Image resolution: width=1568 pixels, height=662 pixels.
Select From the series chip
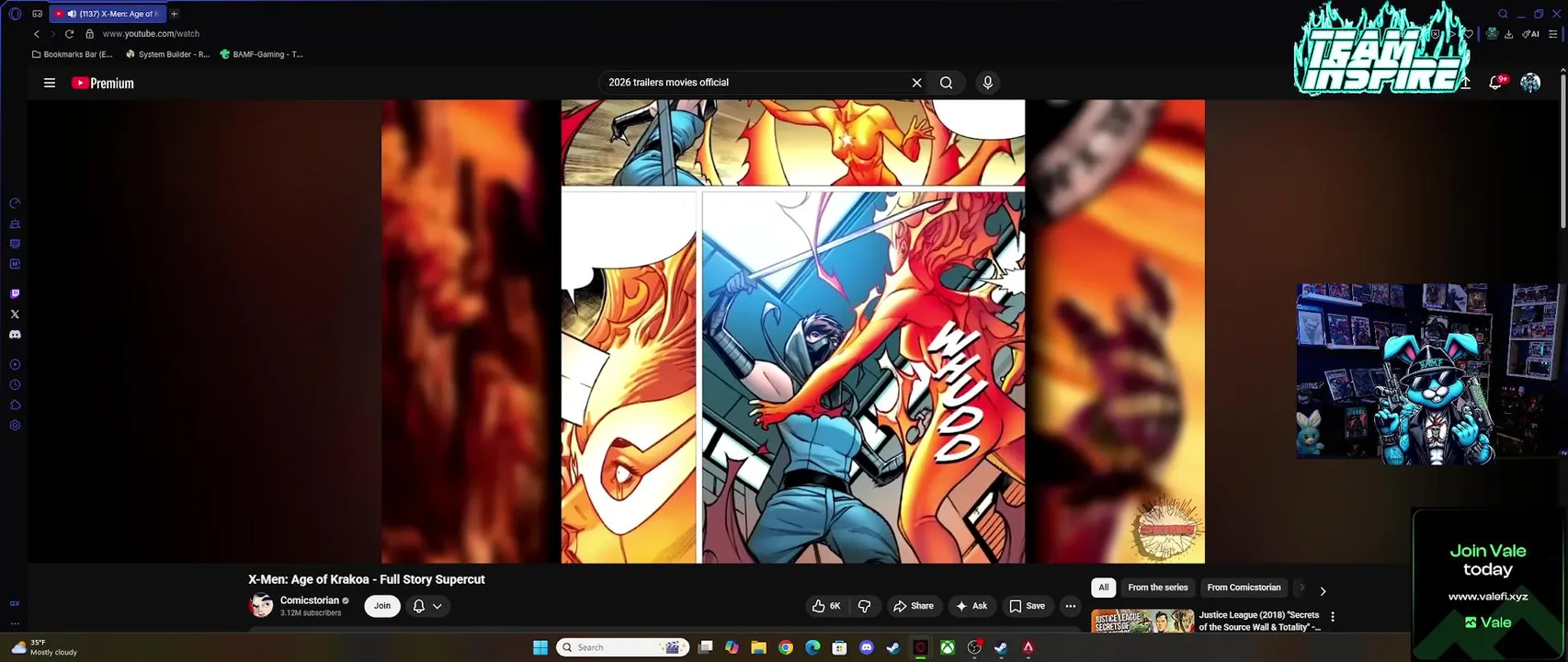click(x=1158, y=588)
